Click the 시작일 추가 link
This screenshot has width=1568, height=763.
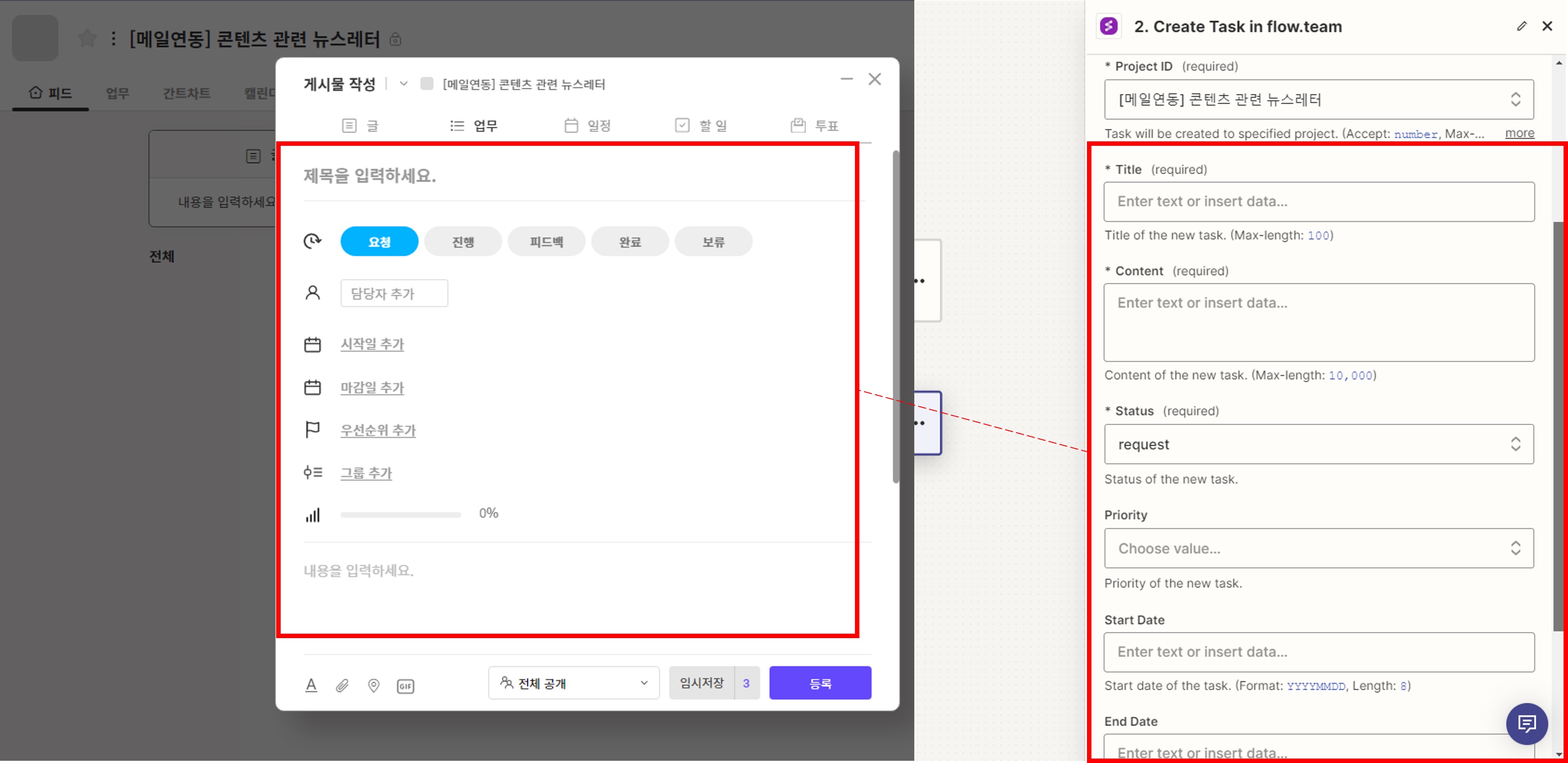372,344
